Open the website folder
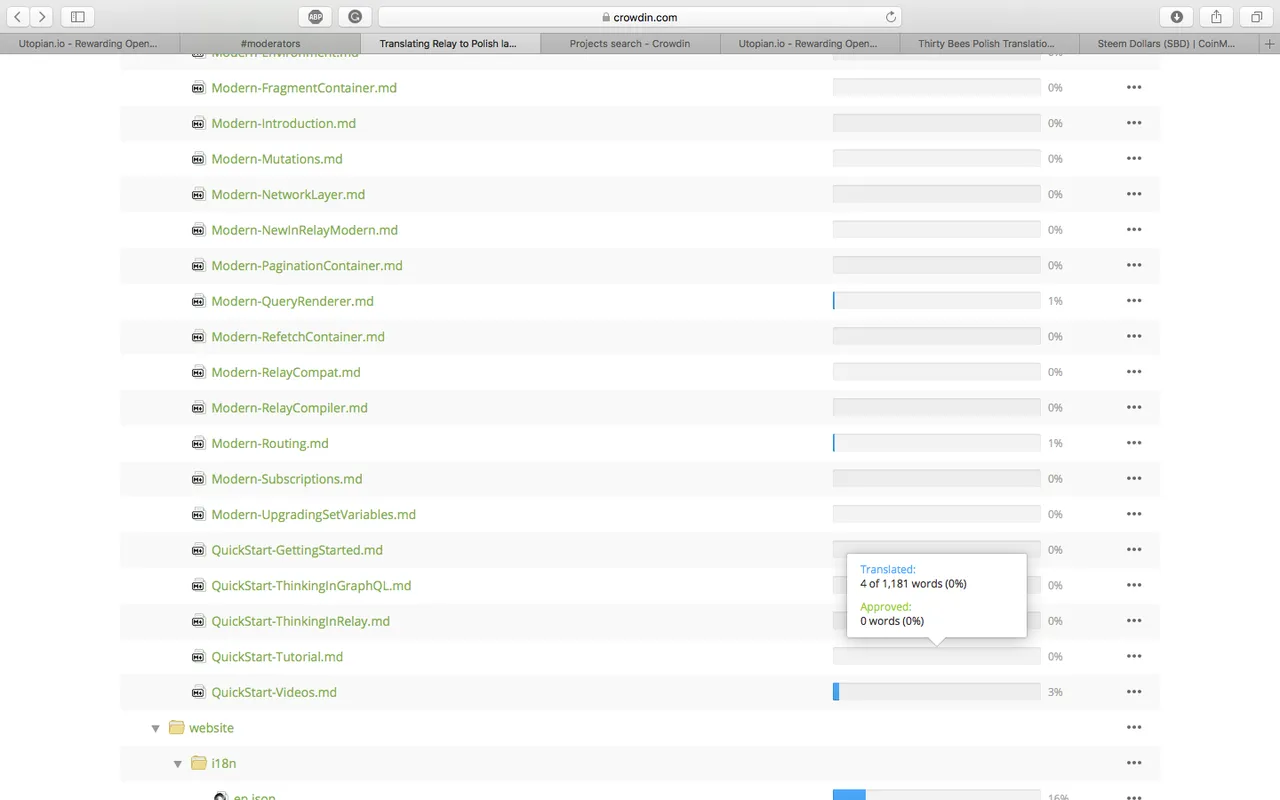 [x=211, y=727]
